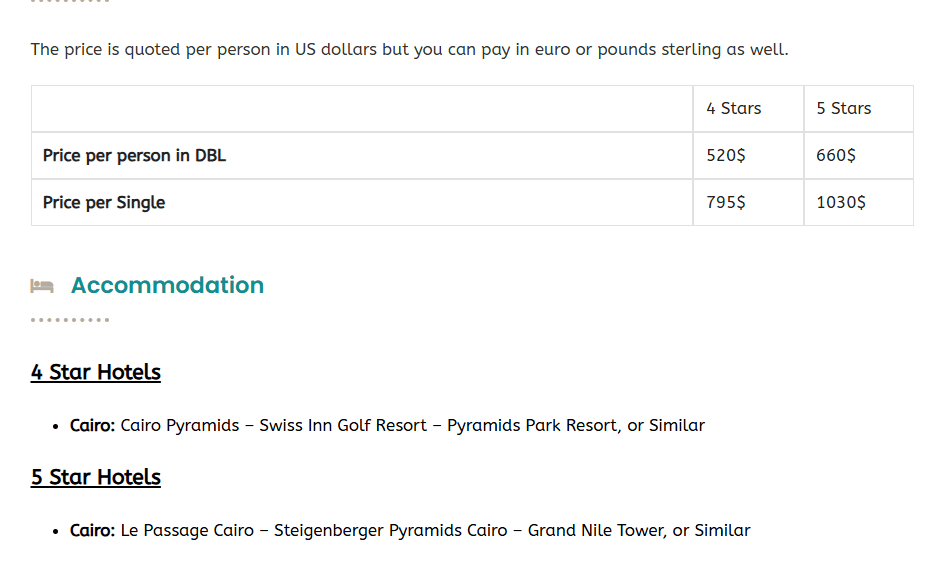937x562 pixels.
Task: Click the 660$ price cell
Action: [835, 155]
